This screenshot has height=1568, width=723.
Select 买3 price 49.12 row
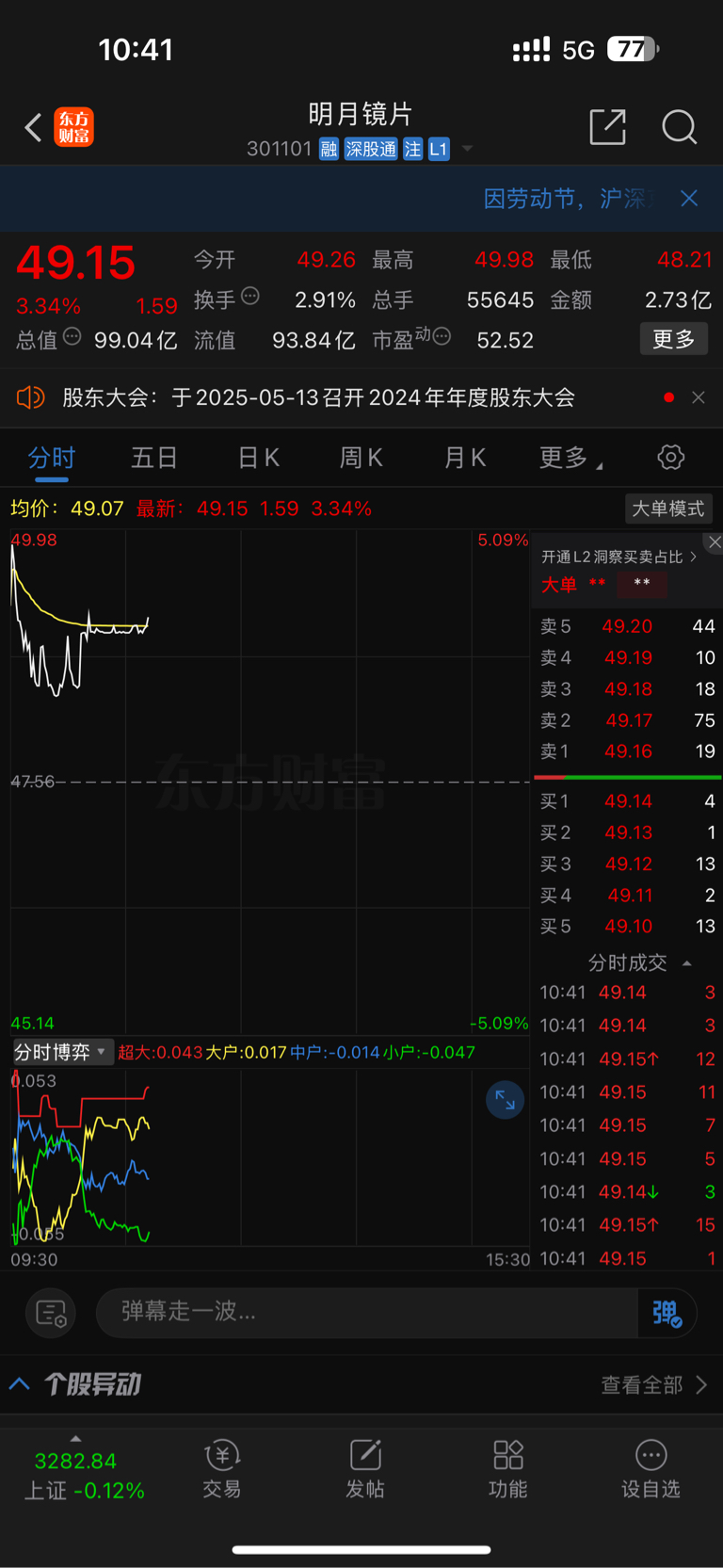627,864
